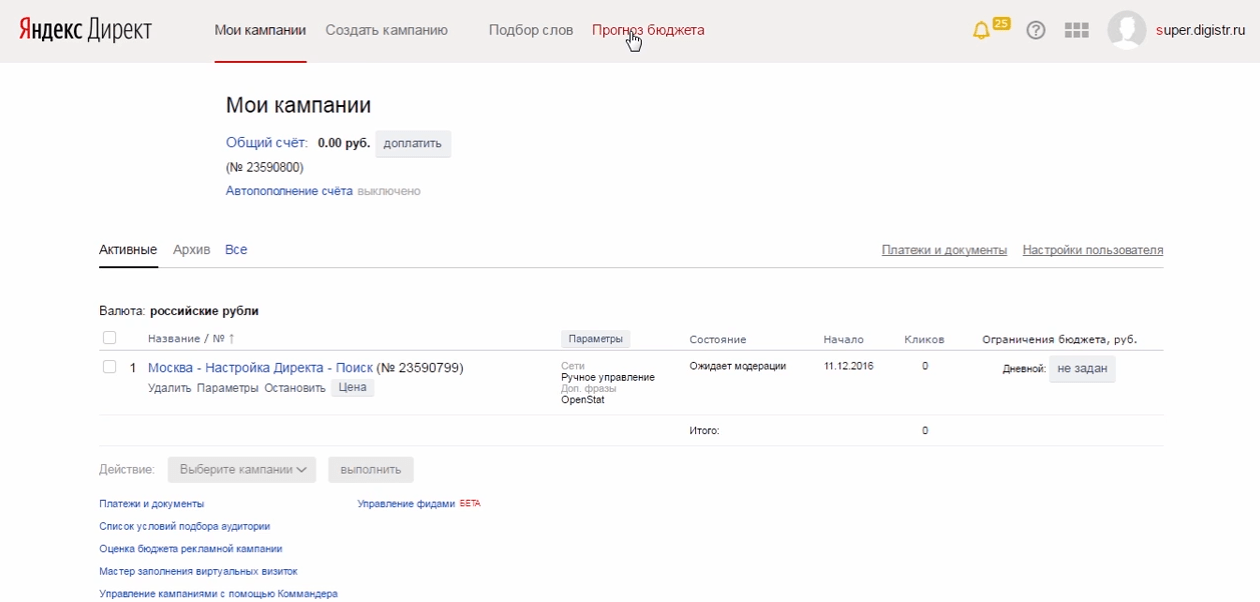Screen dimensions: 1260x602
Task: Click the Автопополнение счёта link
Action: coord(289,191)
